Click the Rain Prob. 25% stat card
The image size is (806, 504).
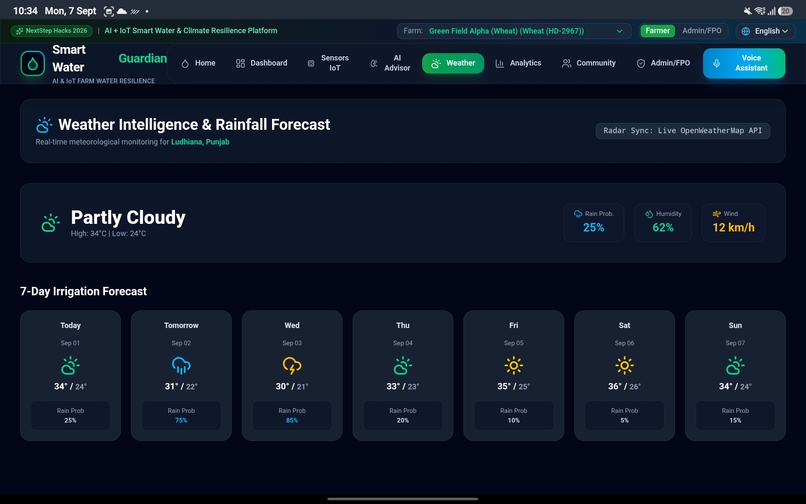(x=593, y=223)
